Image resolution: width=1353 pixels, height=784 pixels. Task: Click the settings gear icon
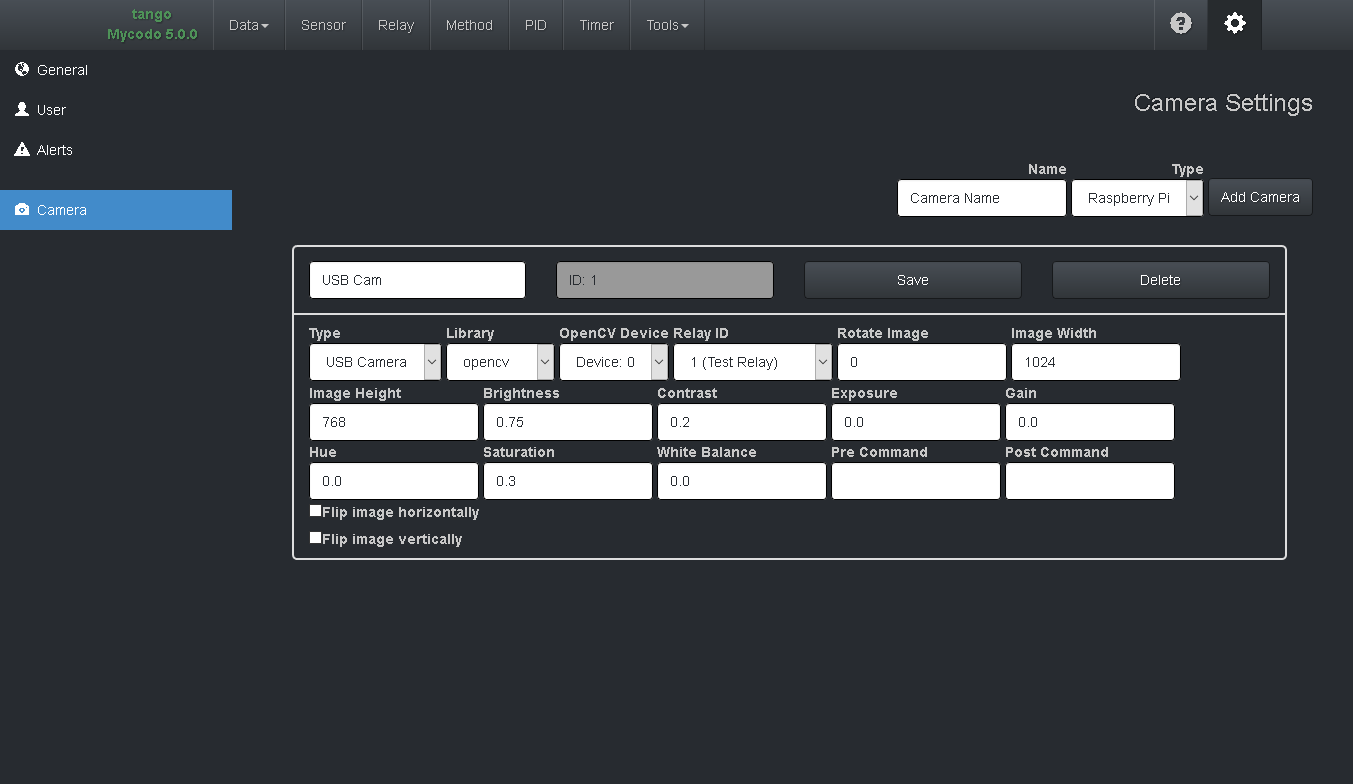click(1234, 24)
